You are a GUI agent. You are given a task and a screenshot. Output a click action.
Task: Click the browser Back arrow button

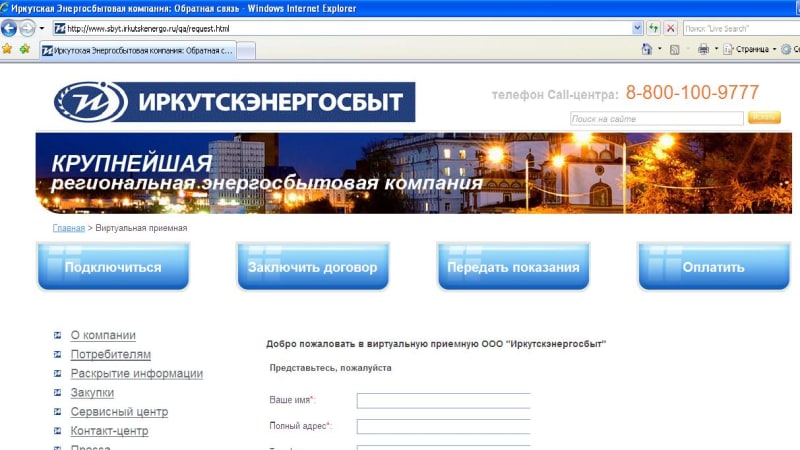click(9, 28)
